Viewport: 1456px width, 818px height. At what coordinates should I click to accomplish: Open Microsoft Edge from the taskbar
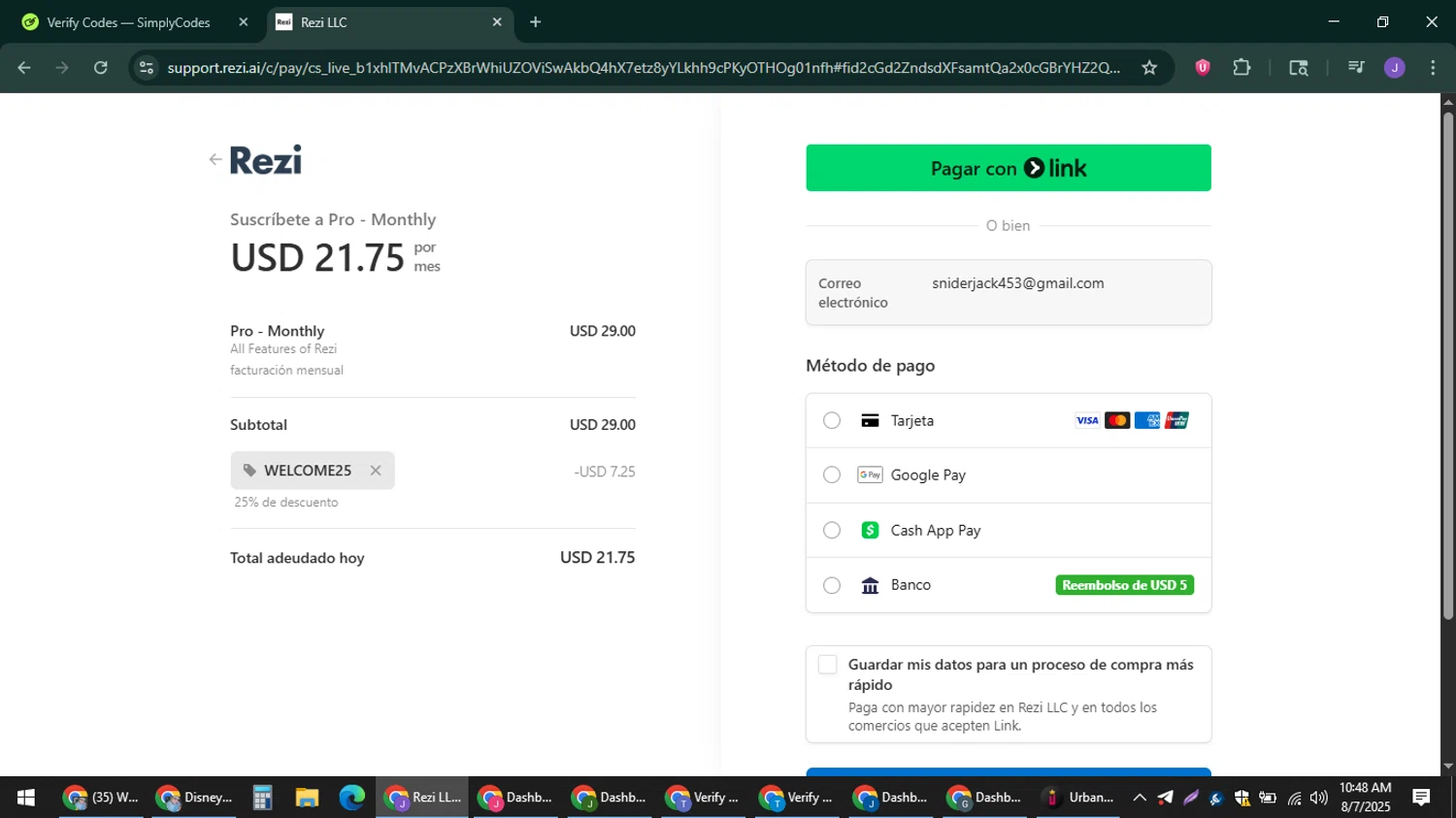351,798
